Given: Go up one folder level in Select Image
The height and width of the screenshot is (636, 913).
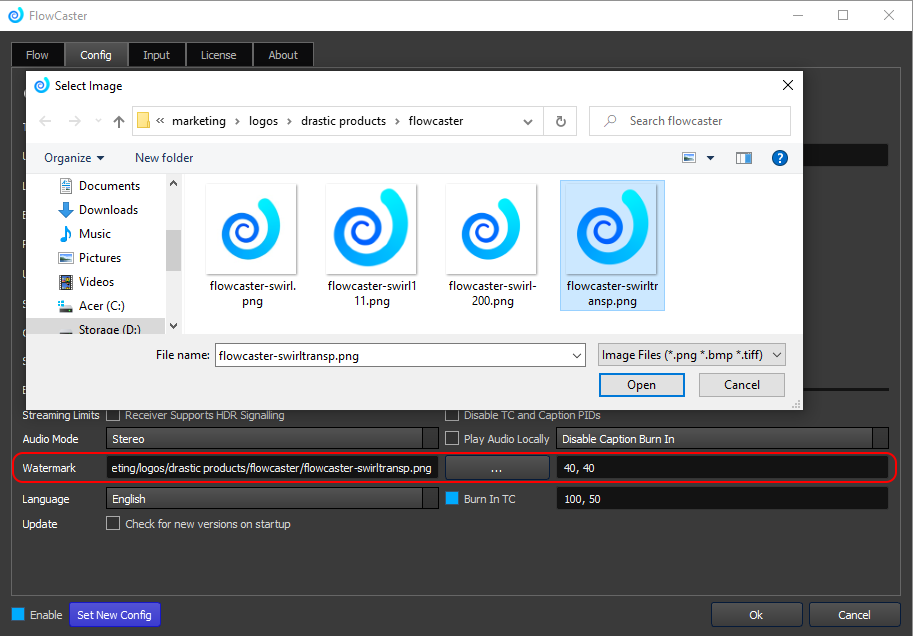Looking at the screenshot, I should tap(119, 121).
